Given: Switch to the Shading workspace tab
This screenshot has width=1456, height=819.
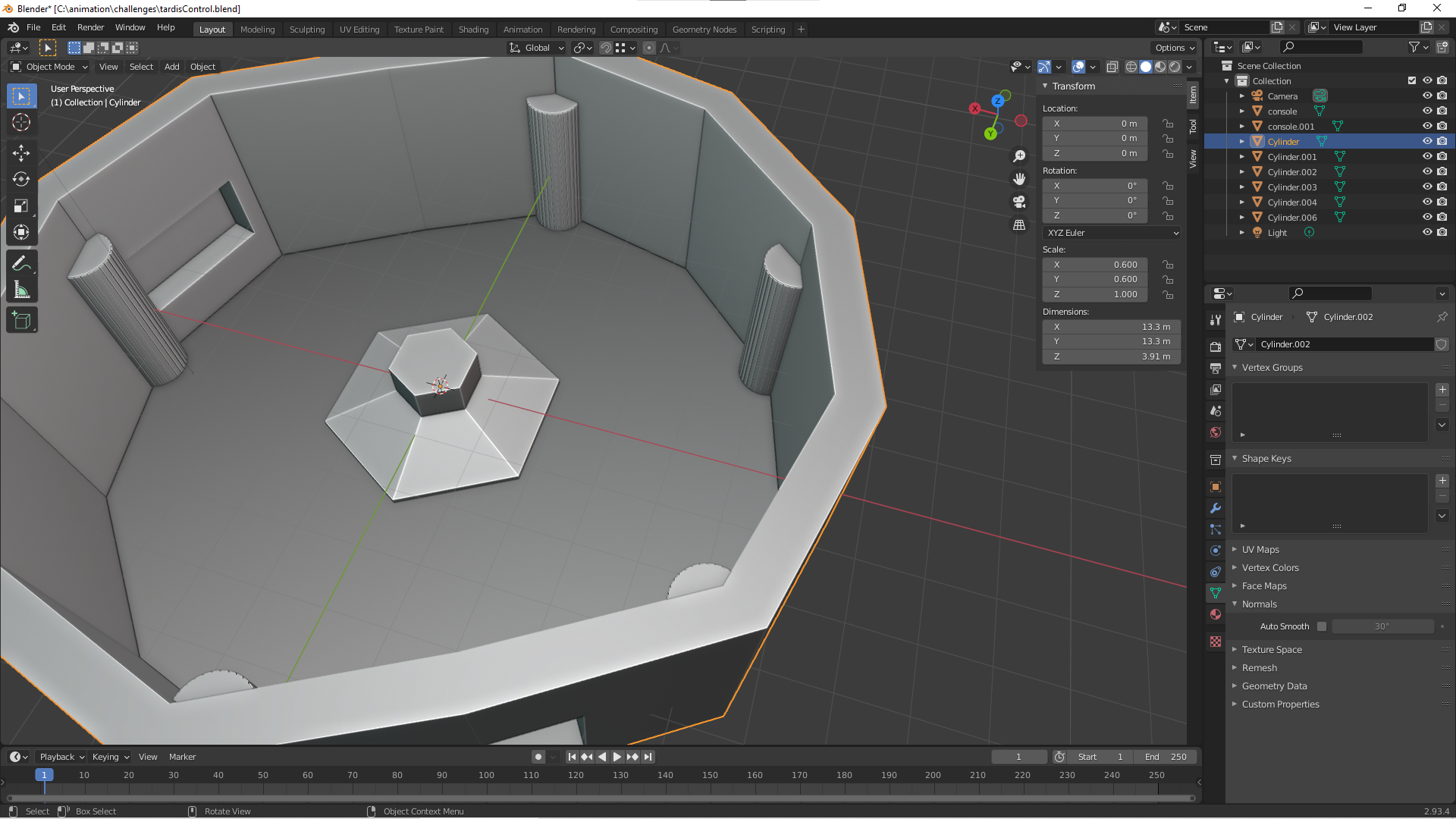Looking at the screenshot, I should click(473, 30).
